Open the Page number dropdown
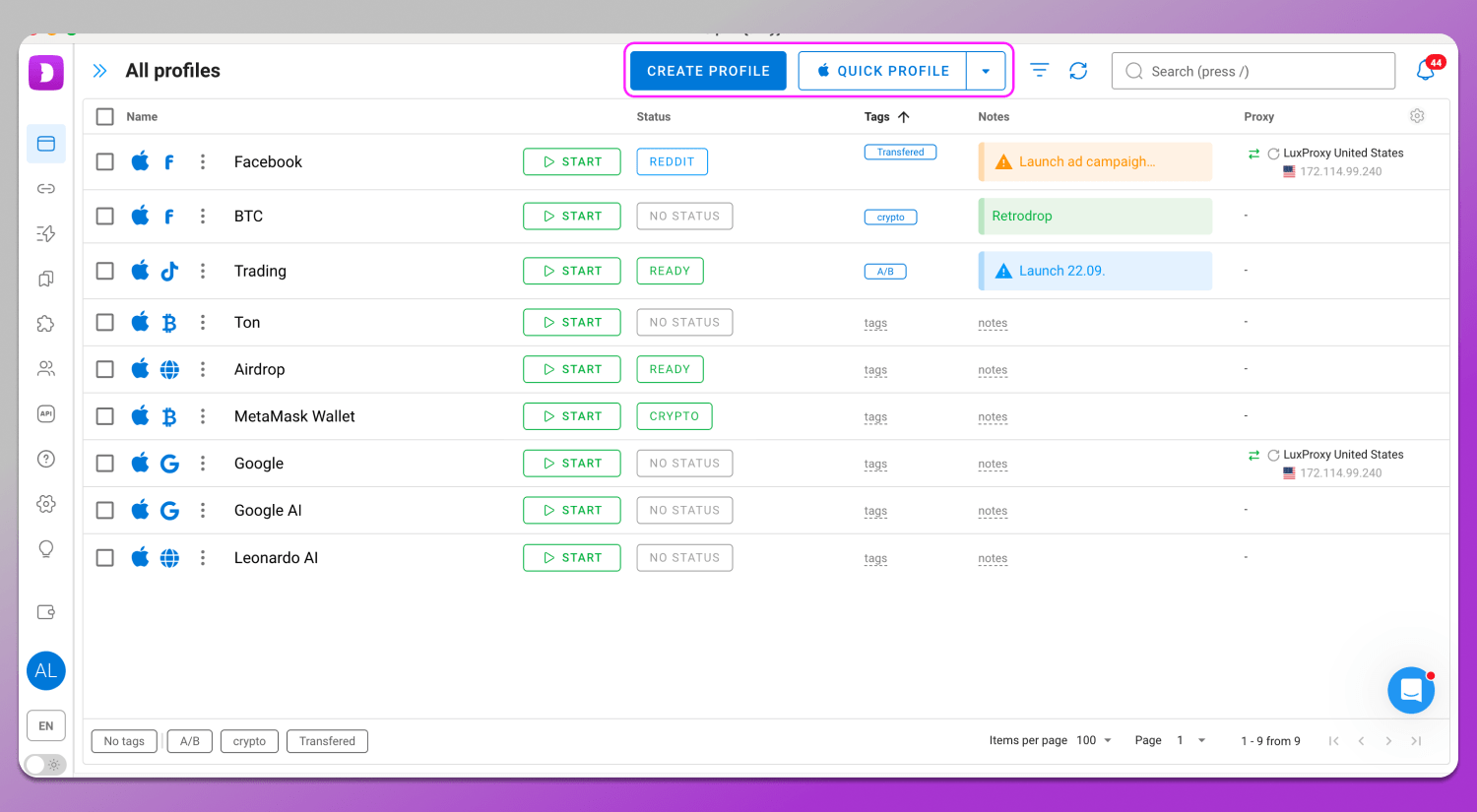Viewport: 1477px width, 812px height. click(1190, 741)
